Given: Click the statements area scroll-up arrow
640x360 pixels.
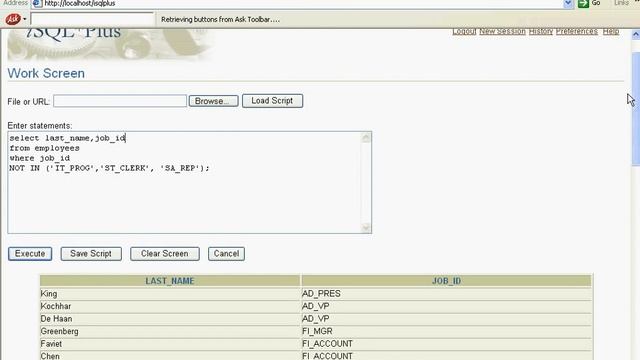Looking at the screenshot, I should coord(366,138).
